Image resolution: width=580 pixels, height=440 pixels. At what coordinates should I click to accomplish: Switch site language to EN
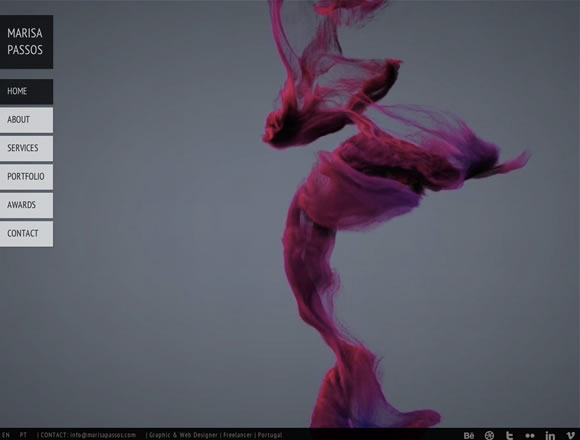click(x=6, y=435)
